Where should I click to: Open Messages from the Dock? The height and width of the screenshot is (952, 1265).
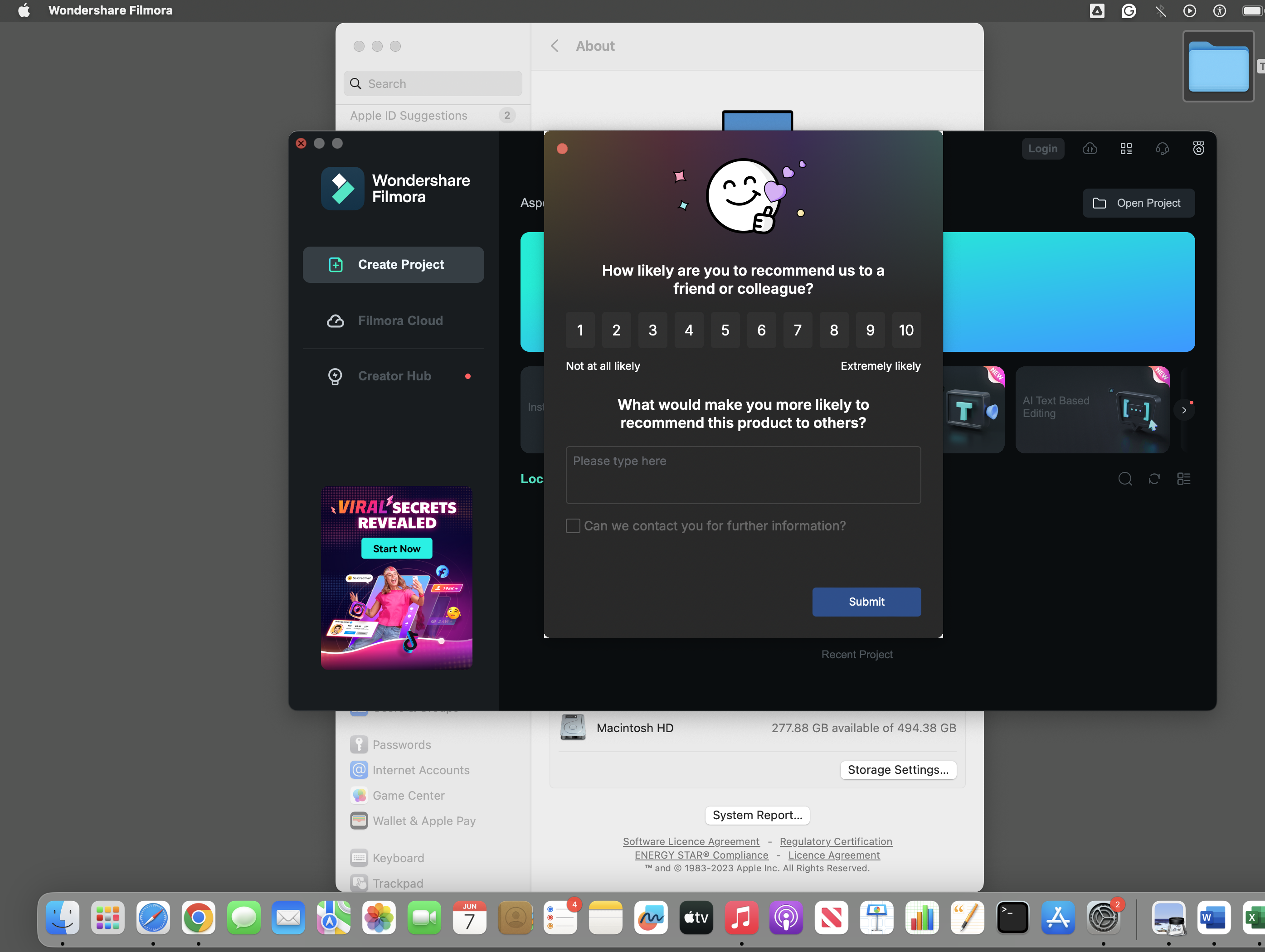click(243, 918)
